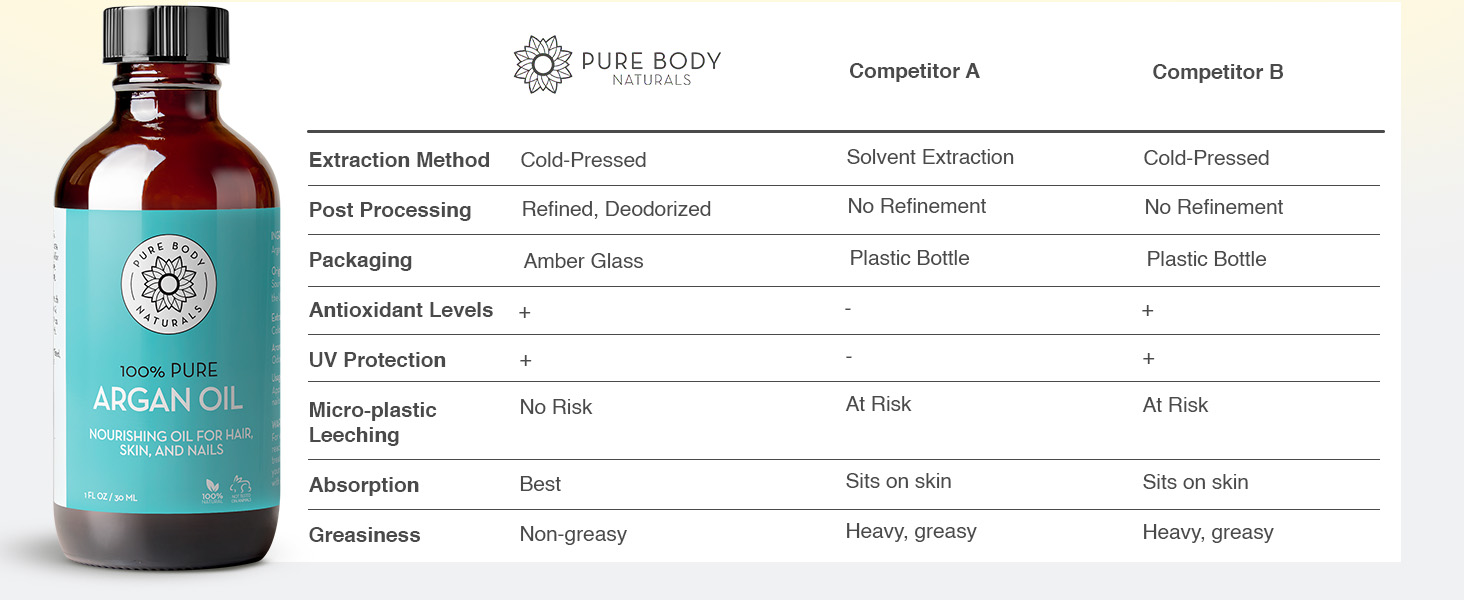Select the Competitor B column header

pos(1217,72)
